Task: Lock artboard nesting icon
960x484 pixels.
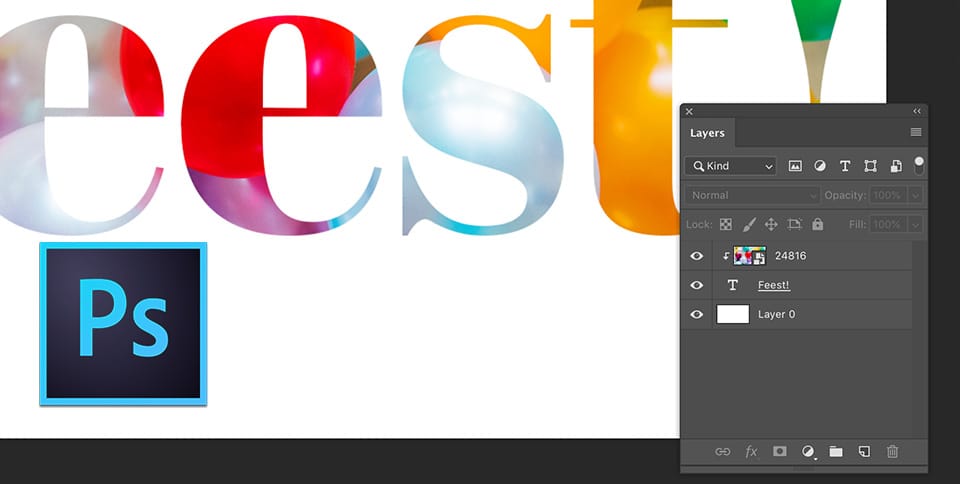Action: coord(795,225)
